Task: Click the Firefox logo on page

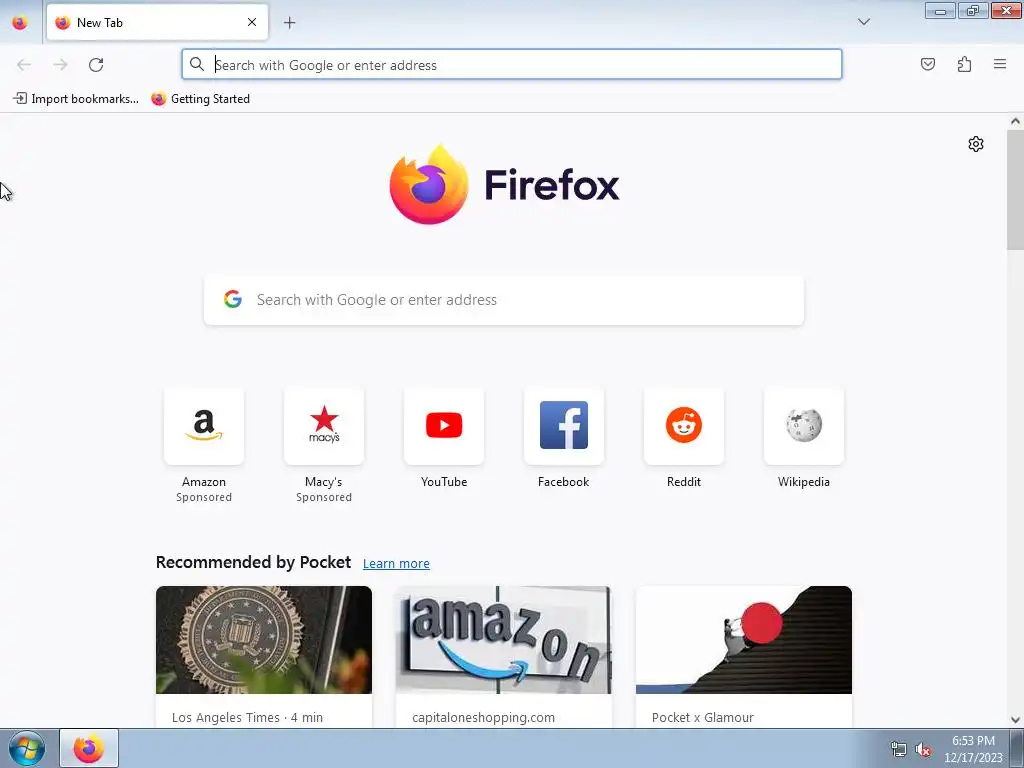Action: tap(504, 185)
